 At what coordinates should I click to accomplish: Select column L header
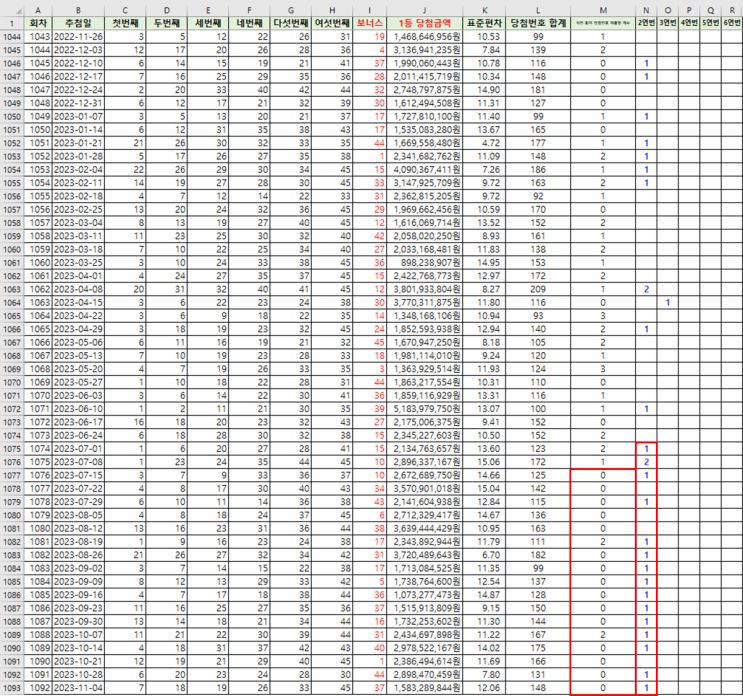pyautogui.click(x=538, y=10)
